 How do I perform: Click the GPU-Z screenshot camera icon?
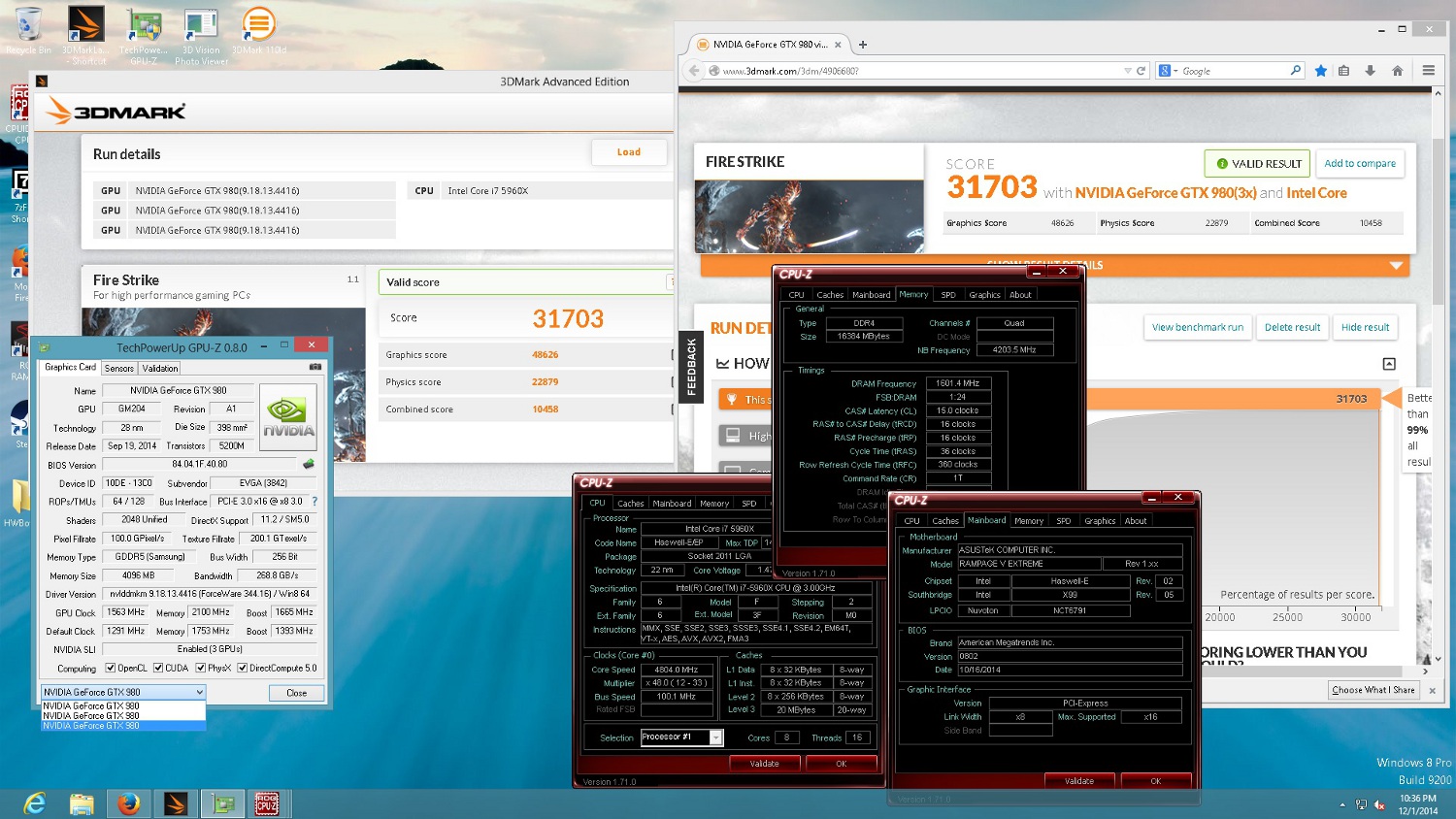314,367
